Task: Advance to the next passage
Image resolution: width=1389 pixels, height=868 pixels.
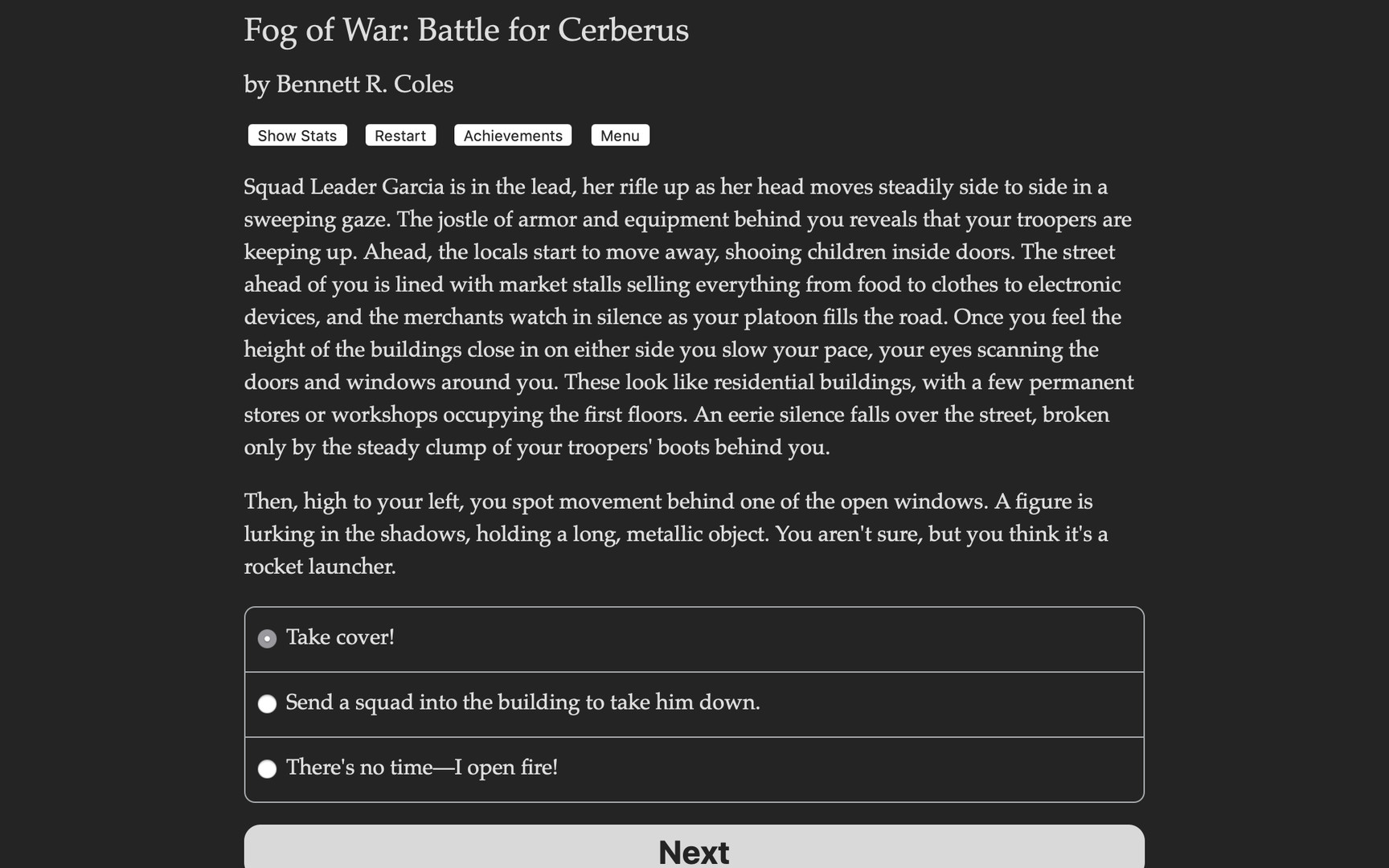Action: pos(694,850)
